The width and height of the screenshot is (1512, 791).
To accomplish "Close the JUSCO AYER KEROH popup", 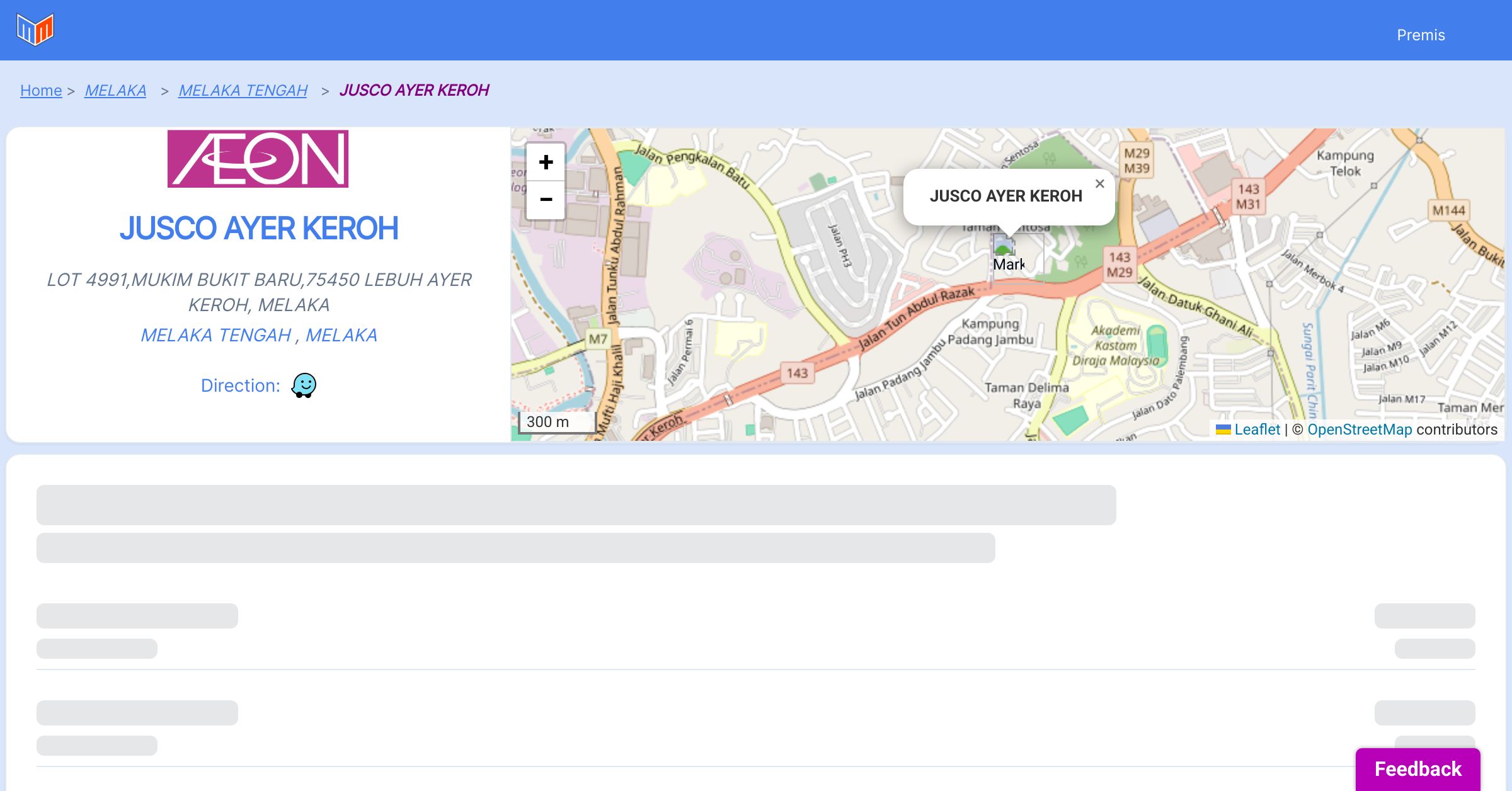I will pos(1099,184).
